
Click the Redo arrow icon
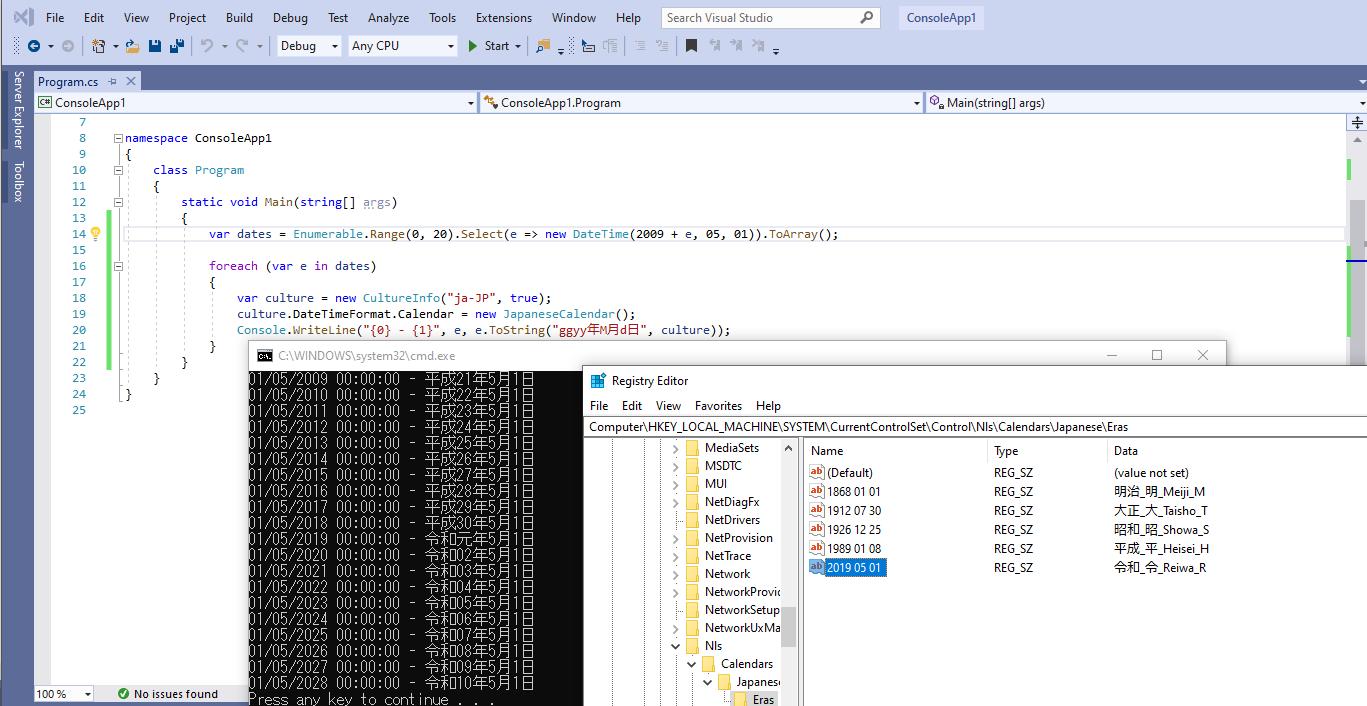(242, 46)
